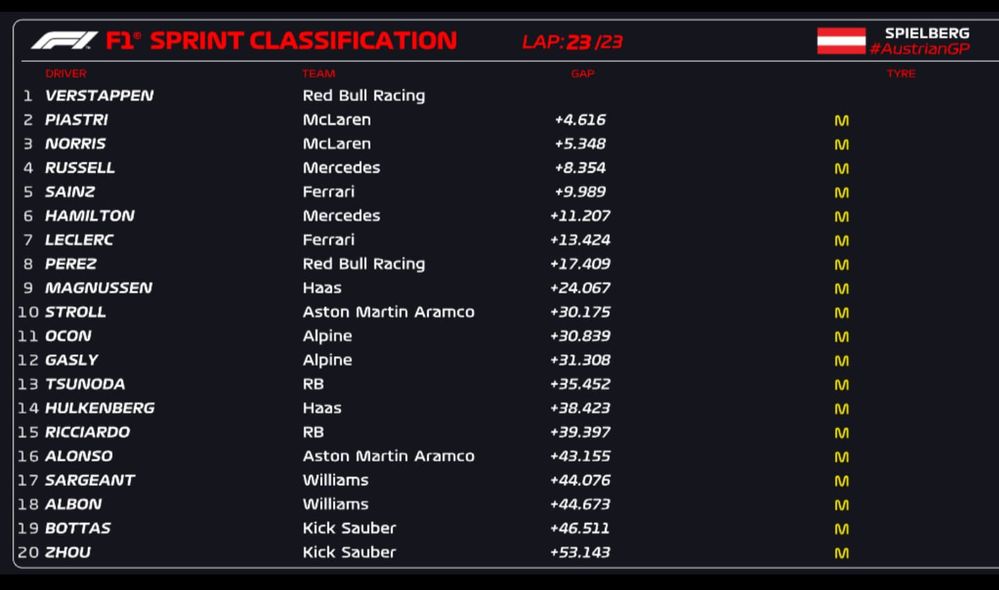Screen dimensions: 999x590
Task: Select the TEAM column header
Action: [x=319, y=74]
